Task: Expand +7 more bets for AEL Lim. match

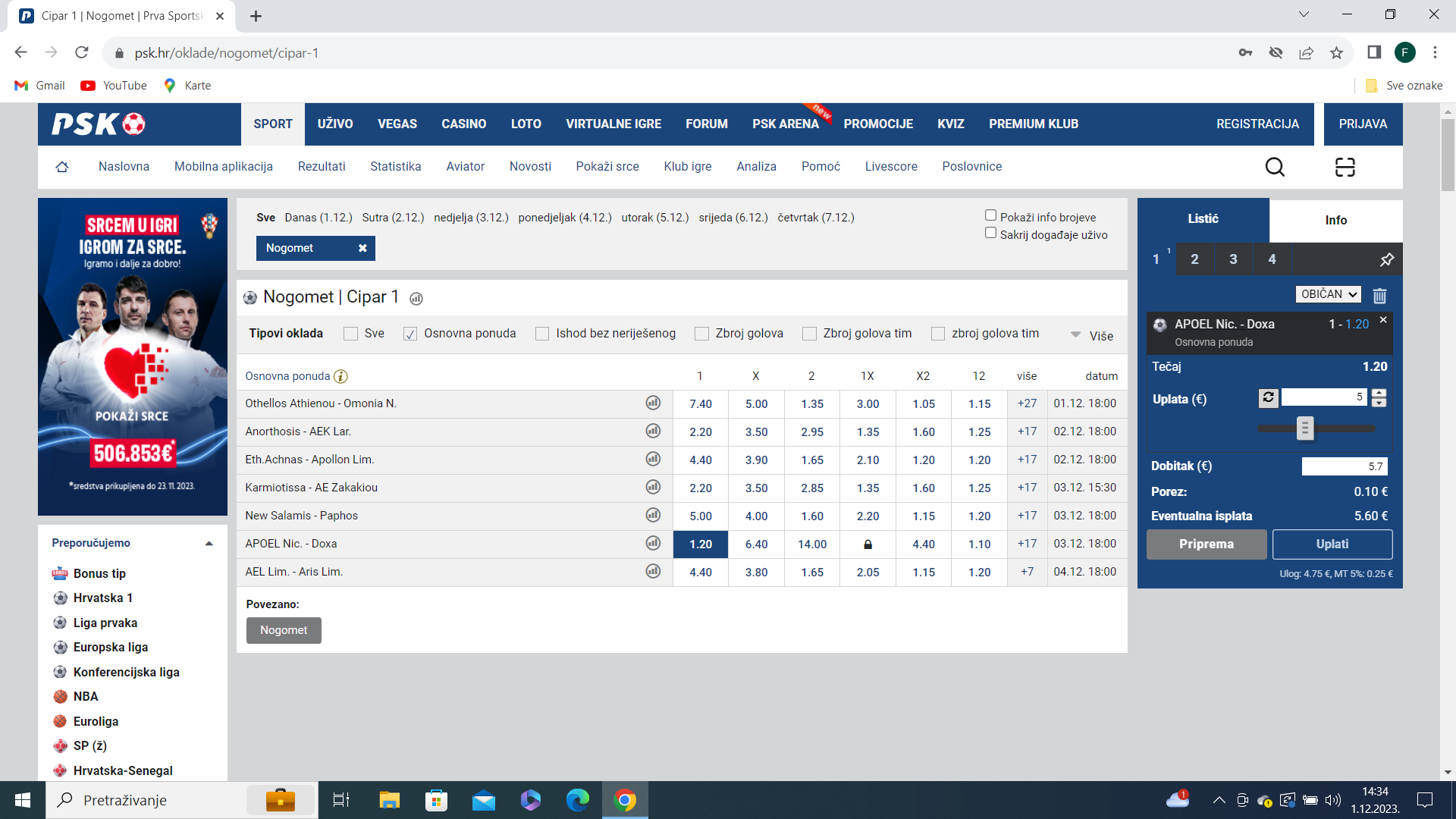Action: (1027, 572)
